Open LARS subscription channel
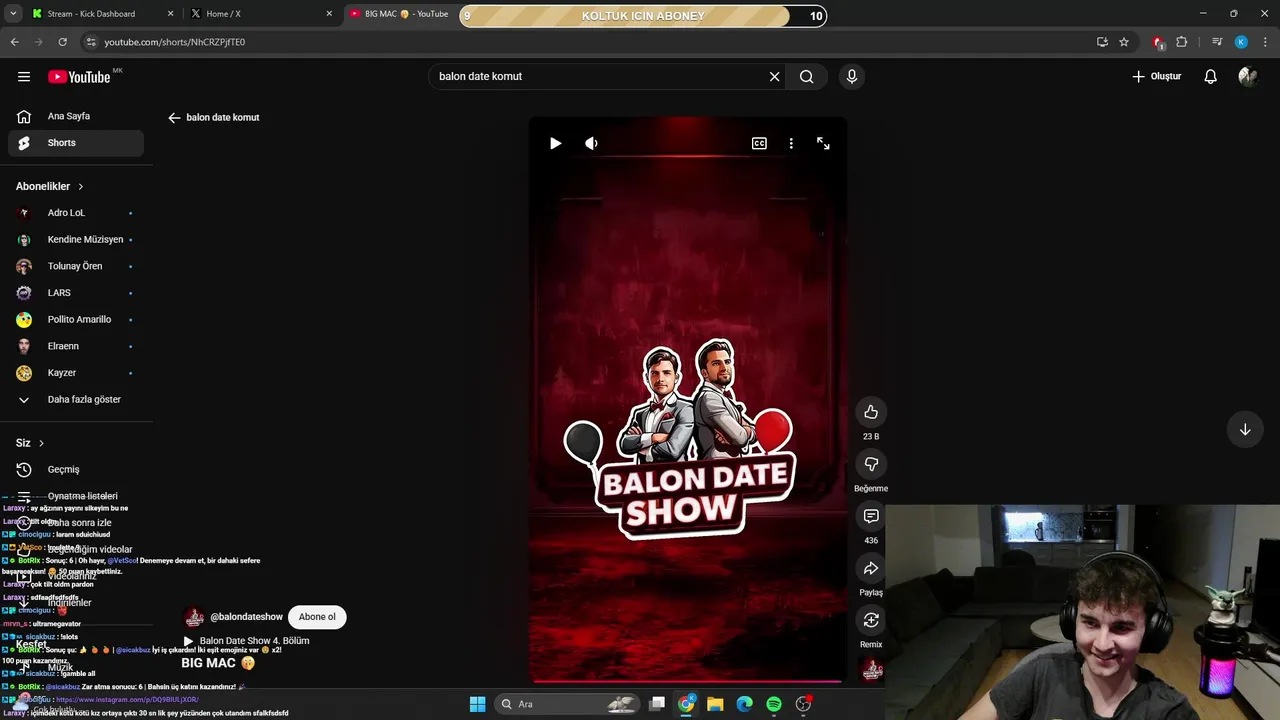 [76, 293]
